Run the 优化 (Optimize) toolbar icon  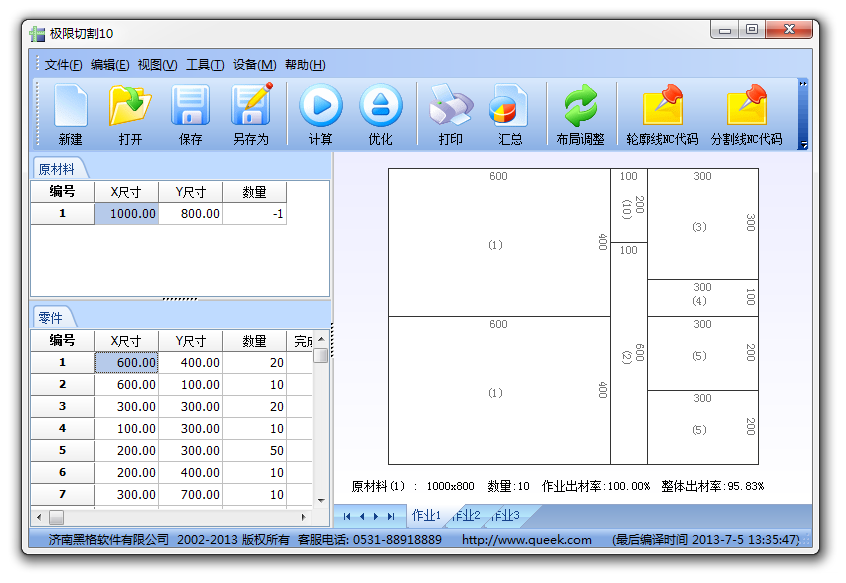click(x=380, y=114)
